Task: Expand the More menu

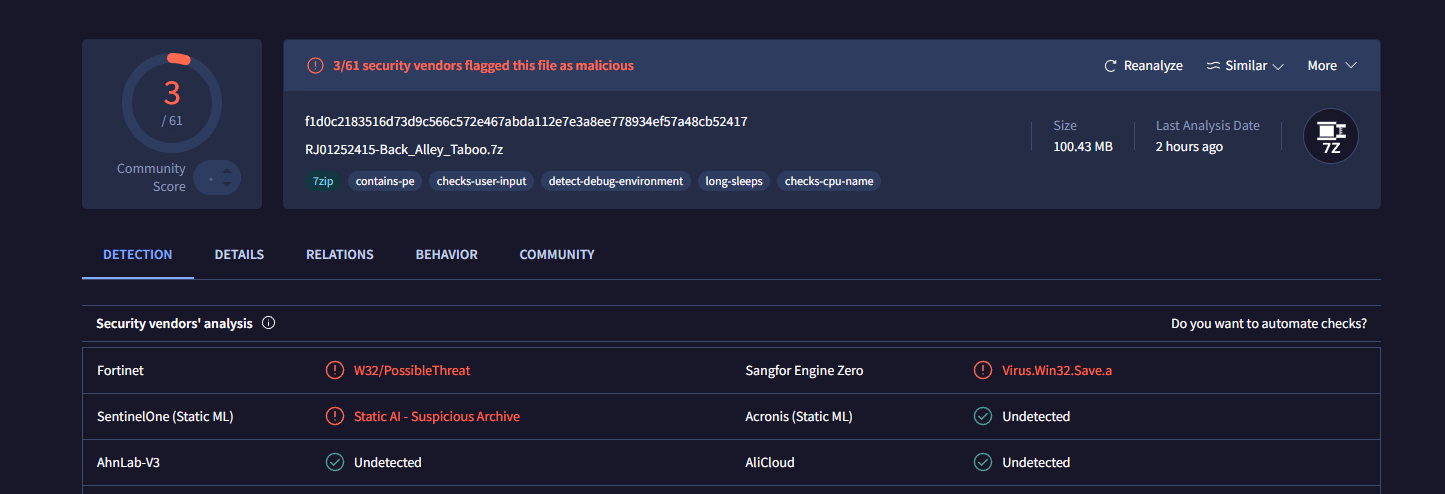Action: coord(1332,65)
